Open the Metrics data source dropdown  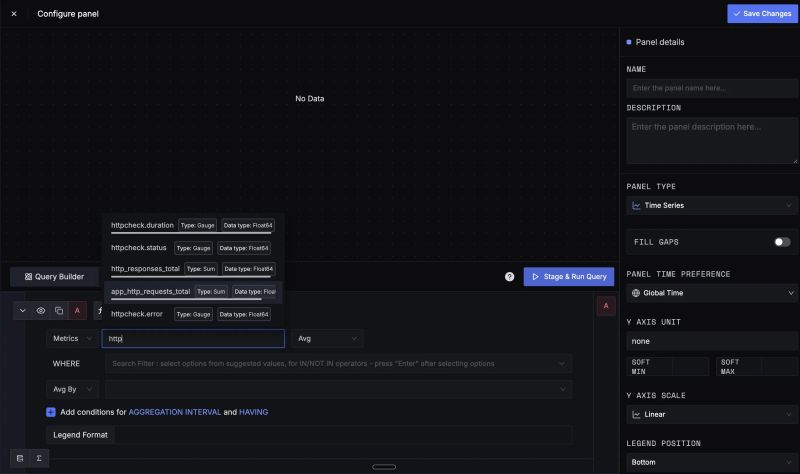pyautogui.click(x=72, y=338)
